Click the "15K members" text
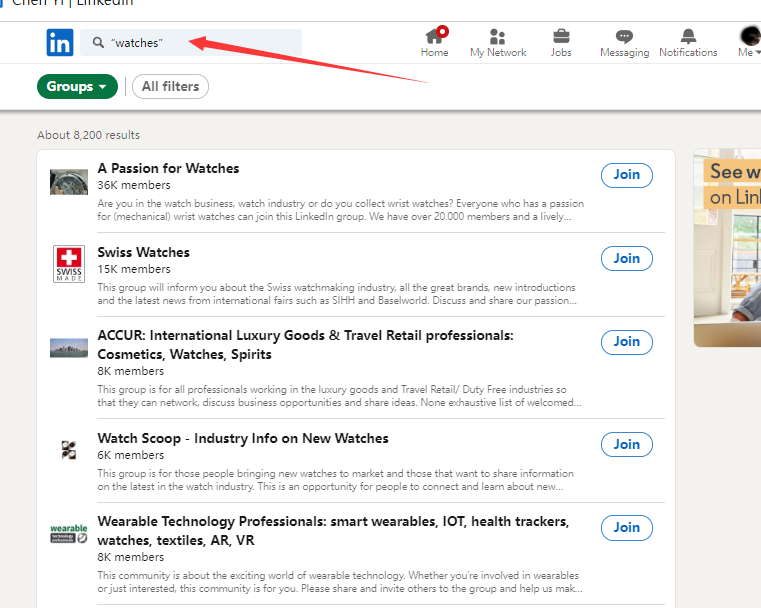The image size is (761, 608). (134, 269)
